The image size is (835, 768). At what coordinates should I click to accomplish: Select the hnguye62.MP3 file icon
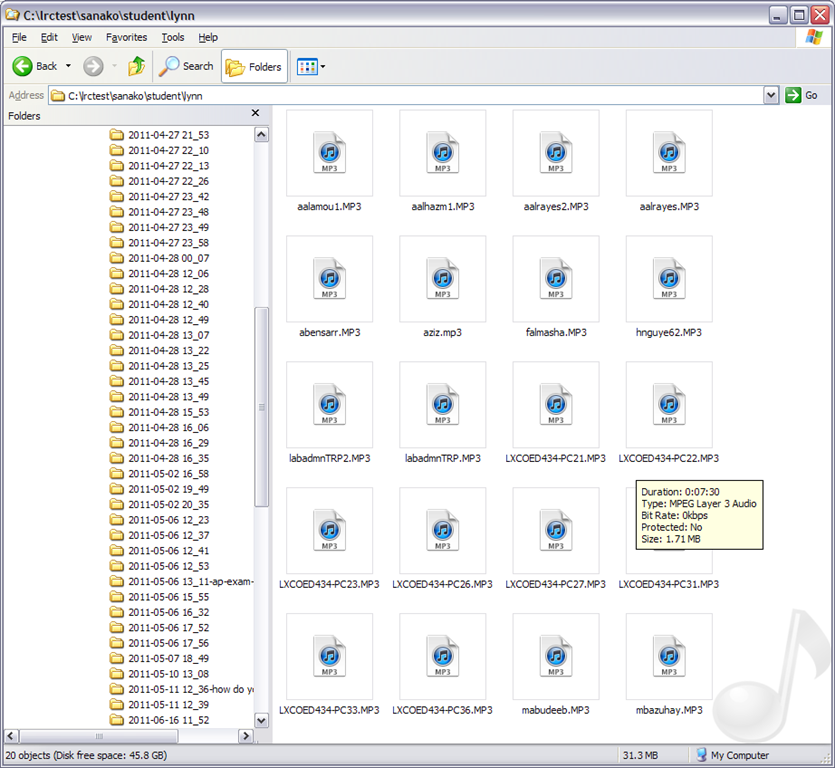pyautogui.click(x=668, y=278)
